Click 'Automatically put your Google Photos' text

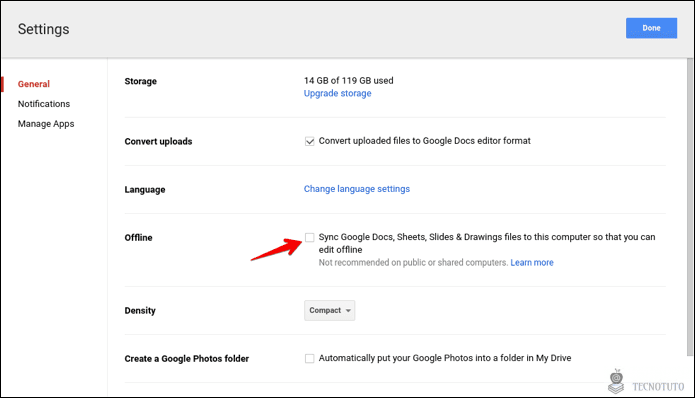click(445, 358)
